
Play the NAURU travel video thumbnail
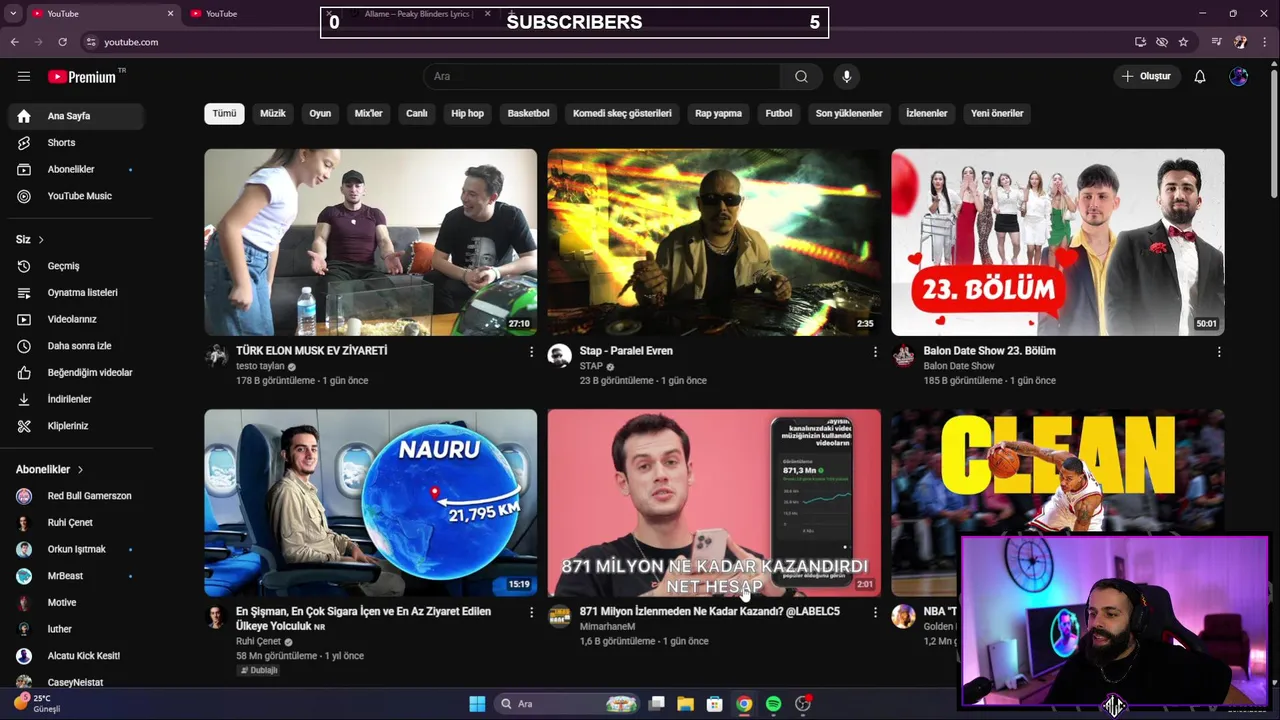pos(370,502)
